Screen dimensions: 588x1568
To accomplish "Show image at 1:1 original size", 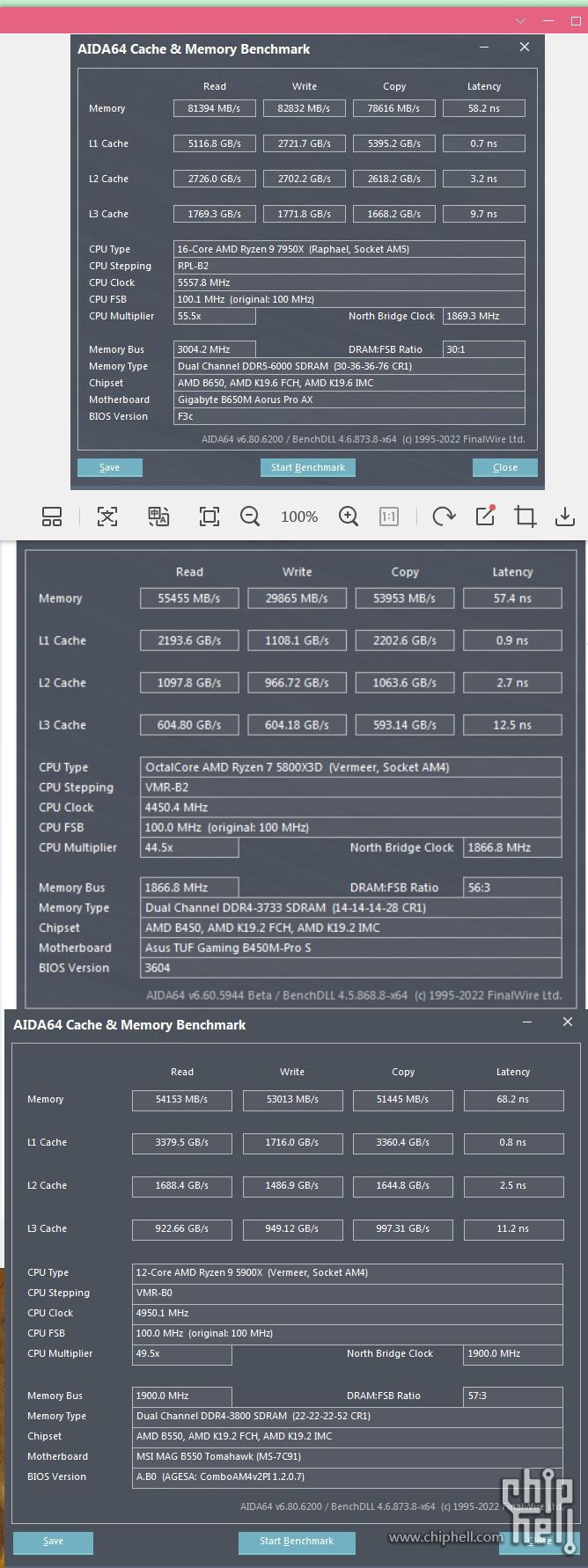I will 389,517.
